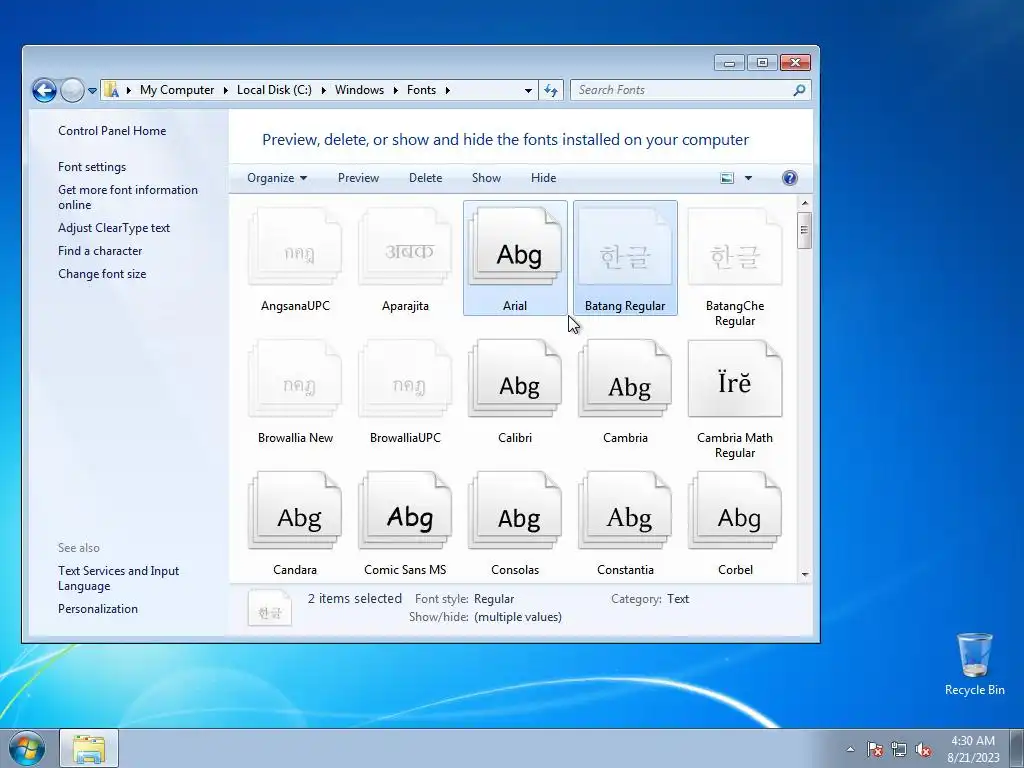This screenshot has width=1024, height=768.
Task: Select the Cambria Math Regular font icon
Action: pos(735,379)
